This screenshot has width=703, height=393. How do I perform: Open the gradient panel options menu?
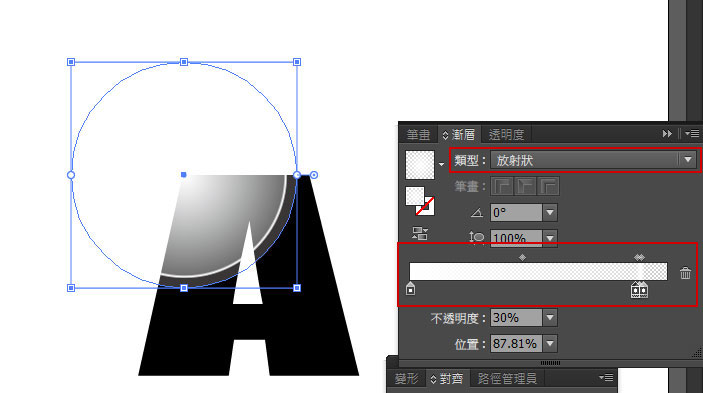692,134
